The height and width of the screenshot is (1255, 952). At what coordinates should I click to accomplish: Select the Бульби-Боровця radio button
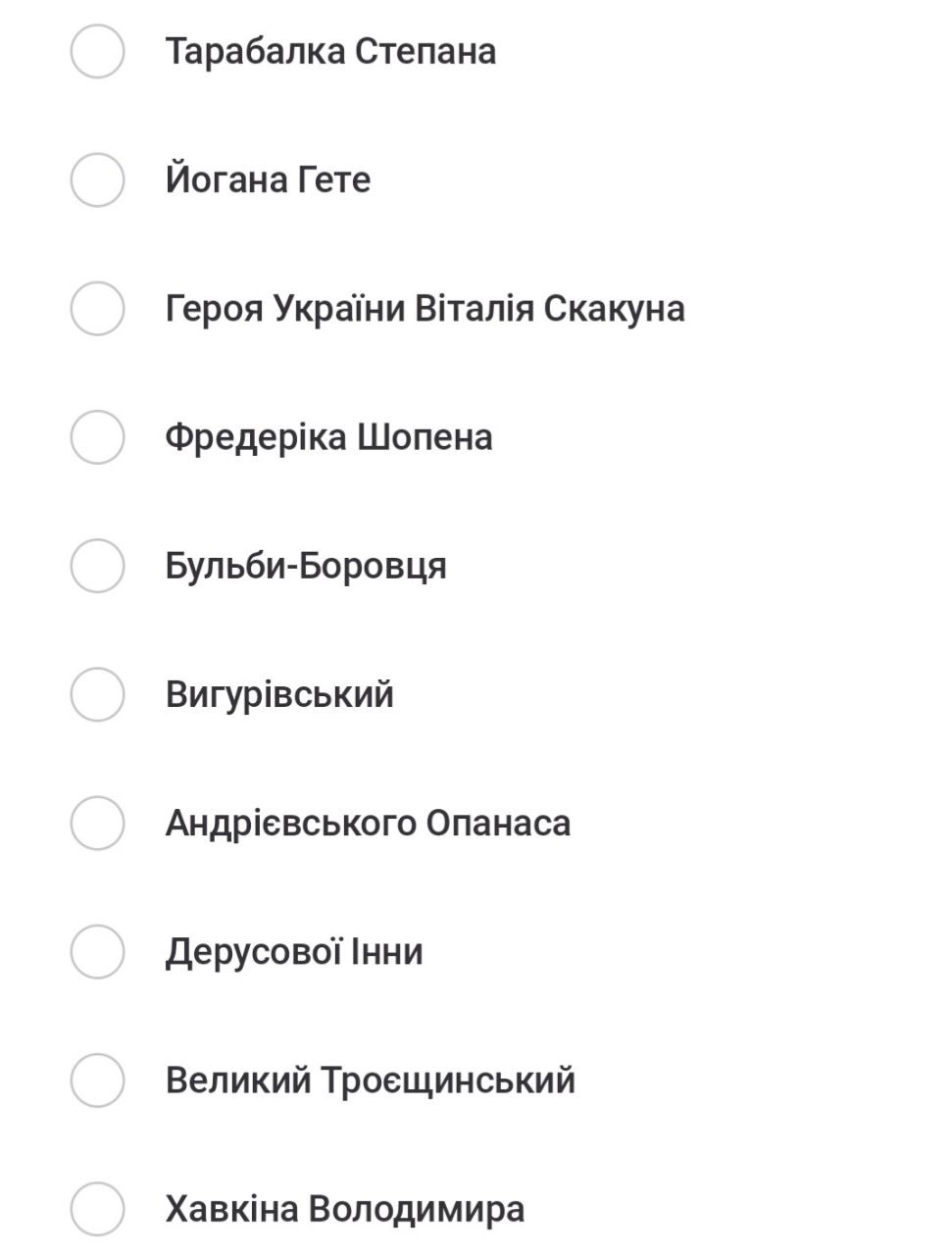pos(97,566)
